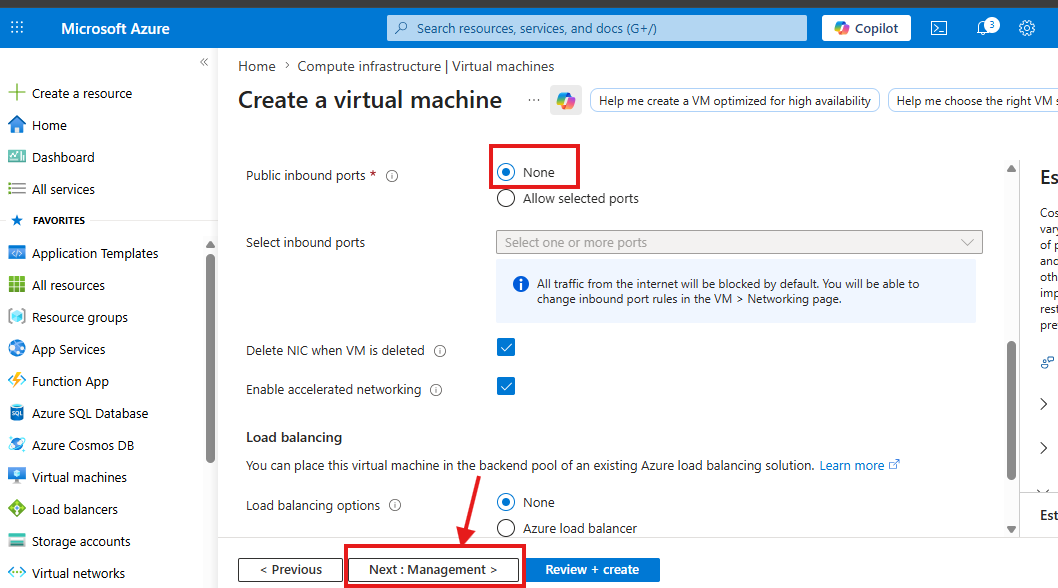Click Help me create a VM optimized suggestion
1058x588 pixels.
[735, 101]
